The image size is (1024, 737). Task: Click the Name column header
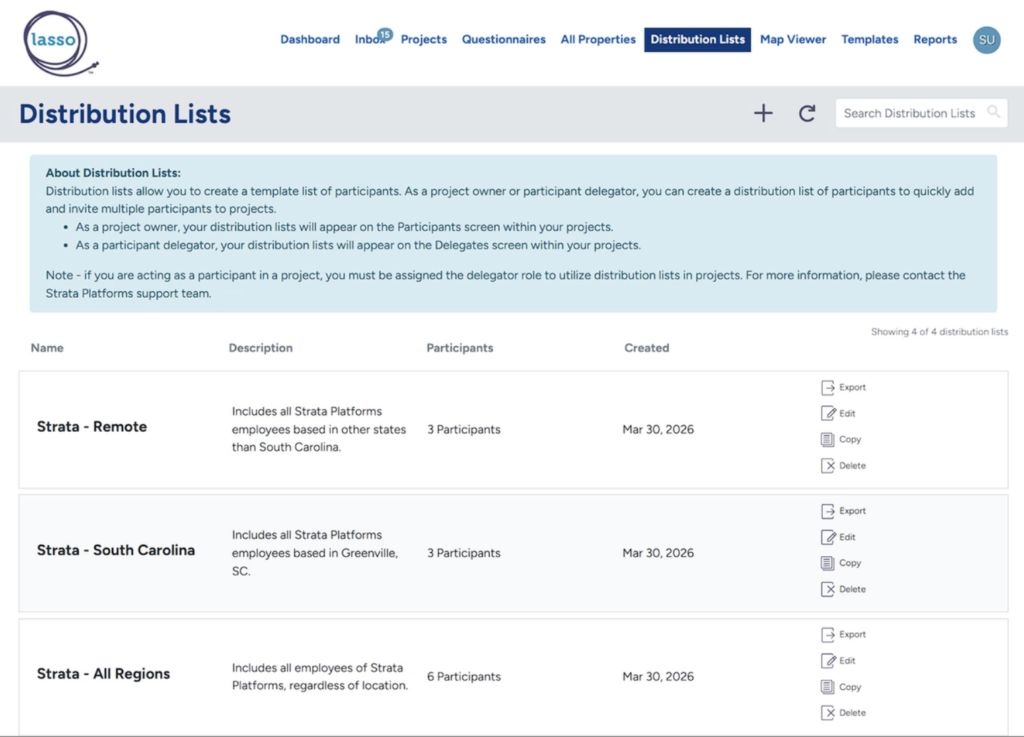pos(47,348)
